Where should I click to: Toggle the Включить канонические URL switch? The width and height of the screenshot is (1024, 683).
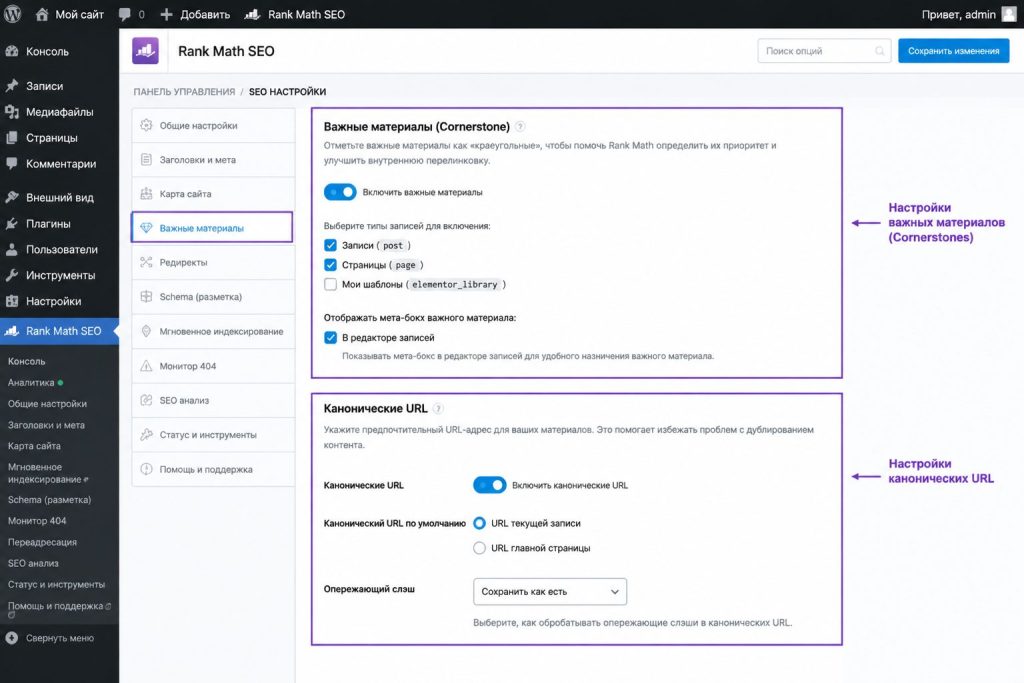[x=490, y=485]
